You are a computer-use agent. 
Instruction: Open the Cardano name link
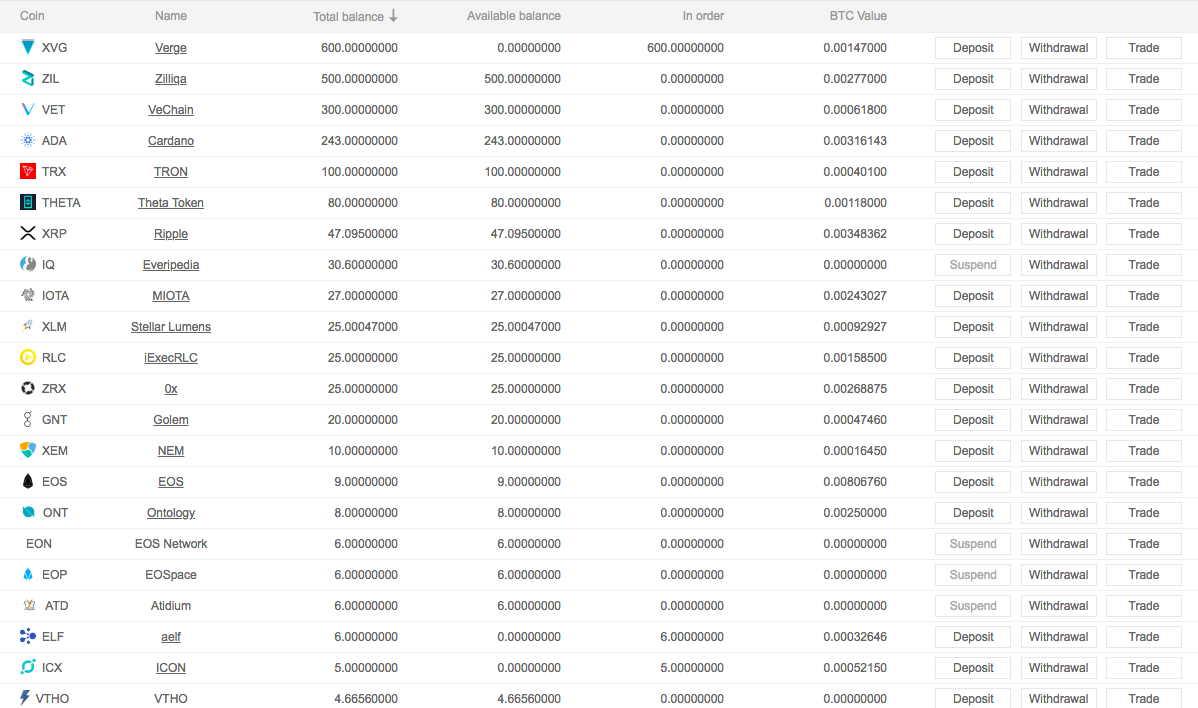tap(171, 141)
